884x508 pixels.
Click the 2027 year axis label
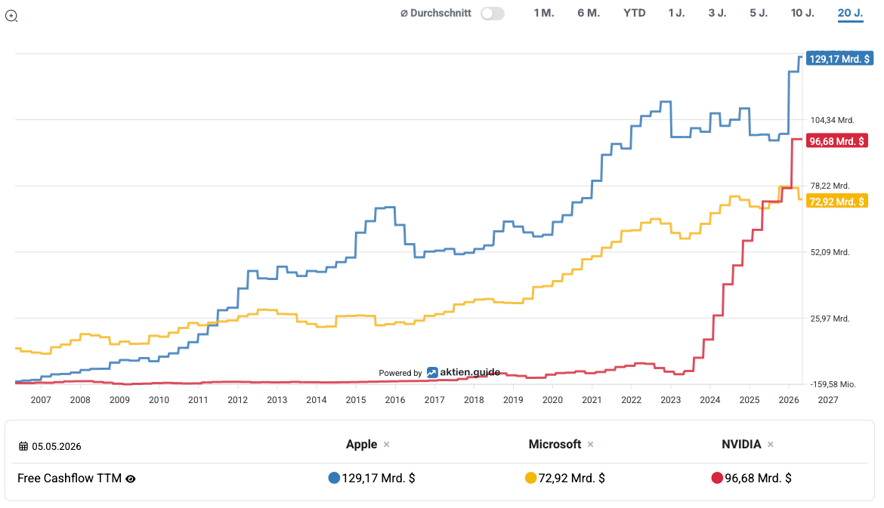[x=828, y=400]
